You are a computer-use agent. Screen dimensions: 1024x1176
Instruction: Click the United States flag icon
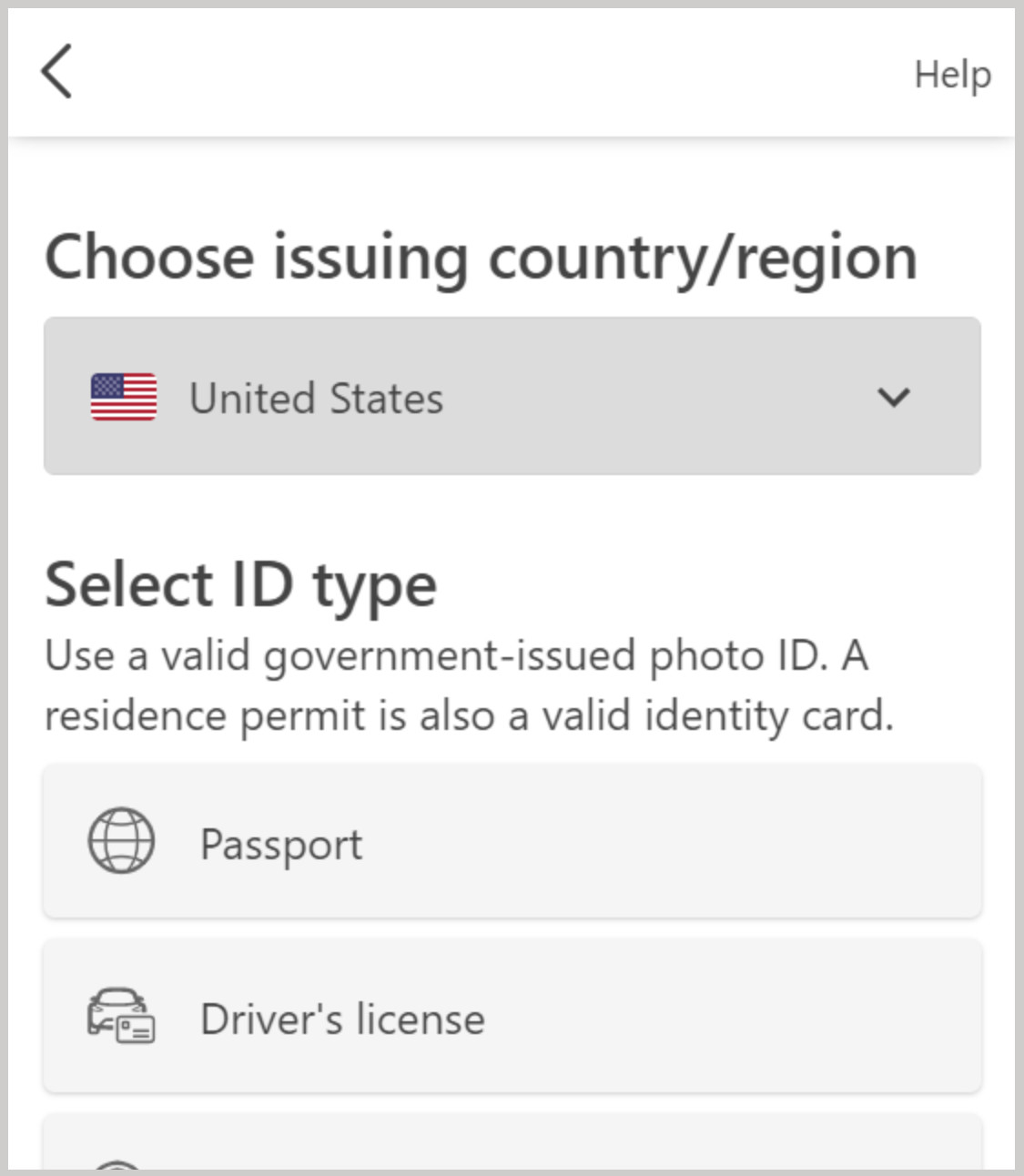point(124,397)
